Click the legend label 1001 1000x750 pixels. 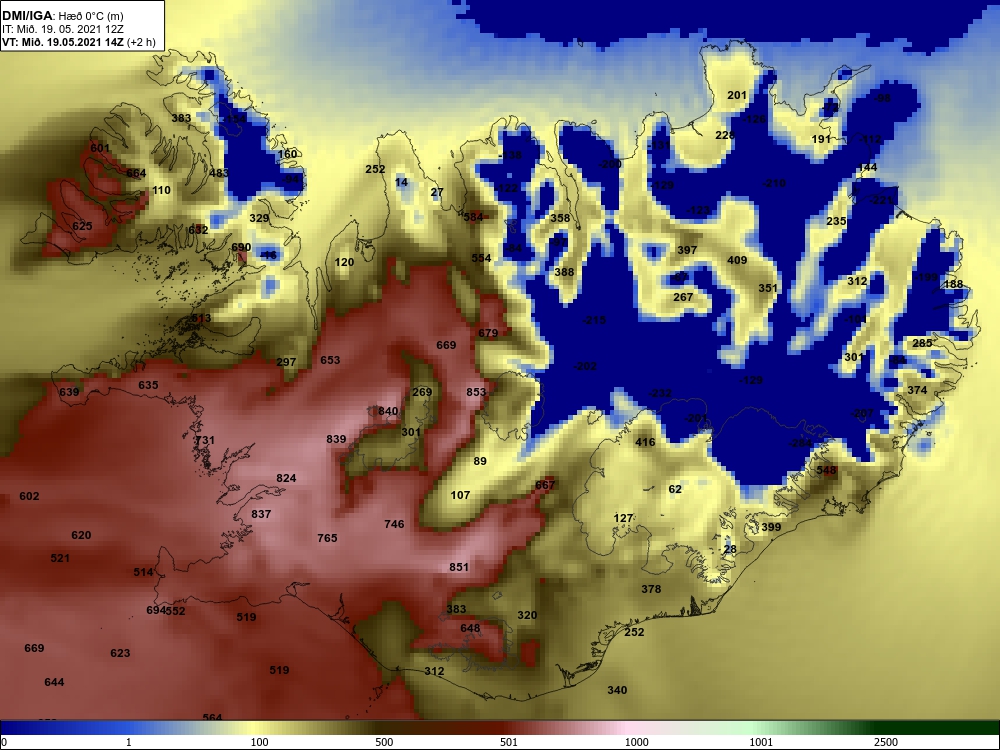click(761, 742)
